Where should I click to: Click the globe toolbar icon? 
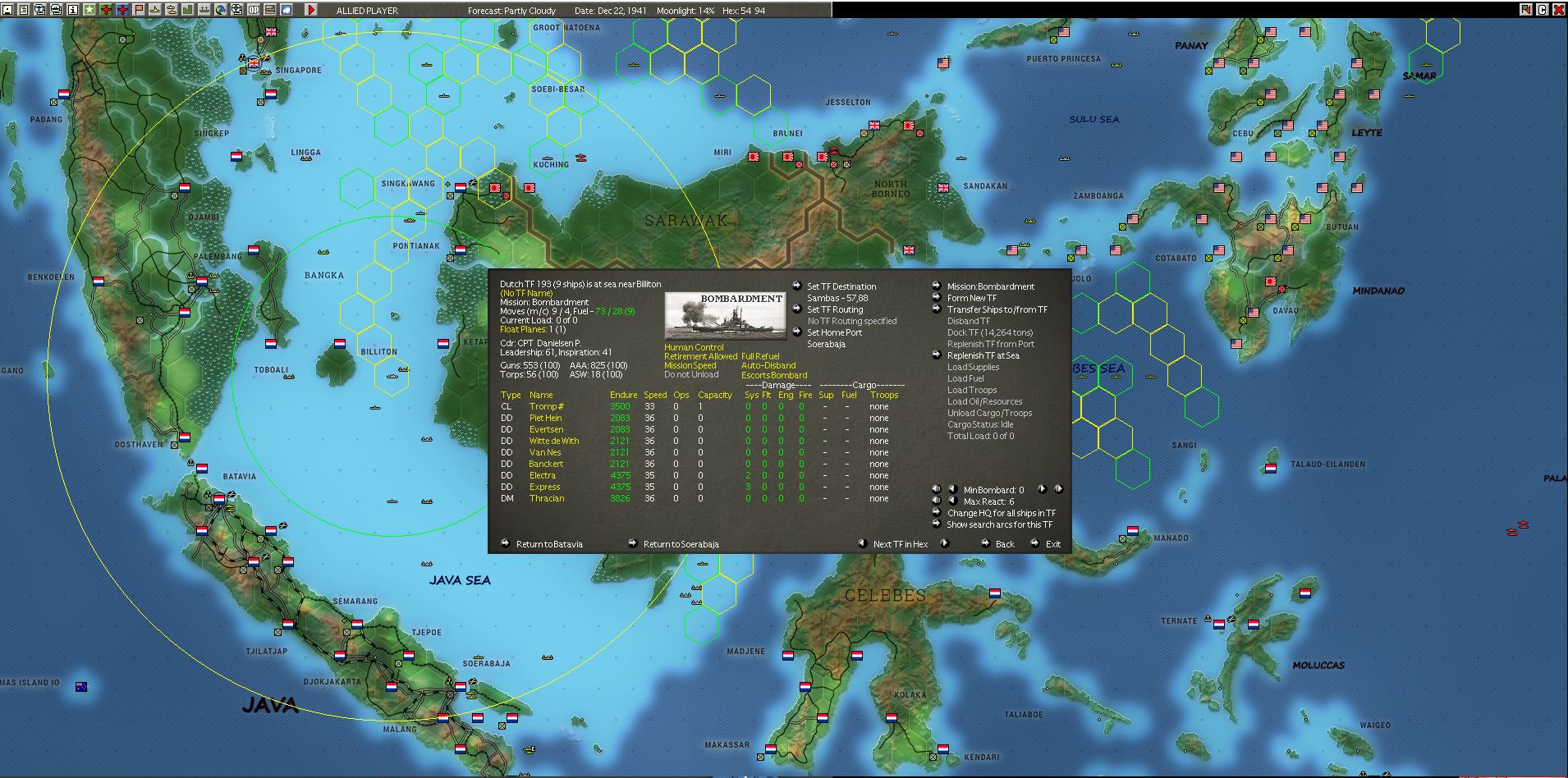pyautogui.click(x=221, y=10)
